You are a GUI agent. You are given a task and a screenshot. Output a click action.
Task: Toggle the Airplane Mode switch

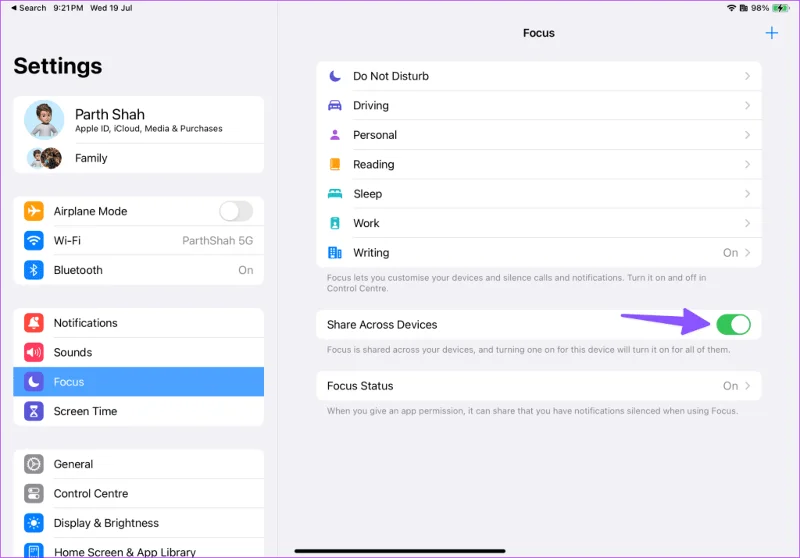coord(236,211)
